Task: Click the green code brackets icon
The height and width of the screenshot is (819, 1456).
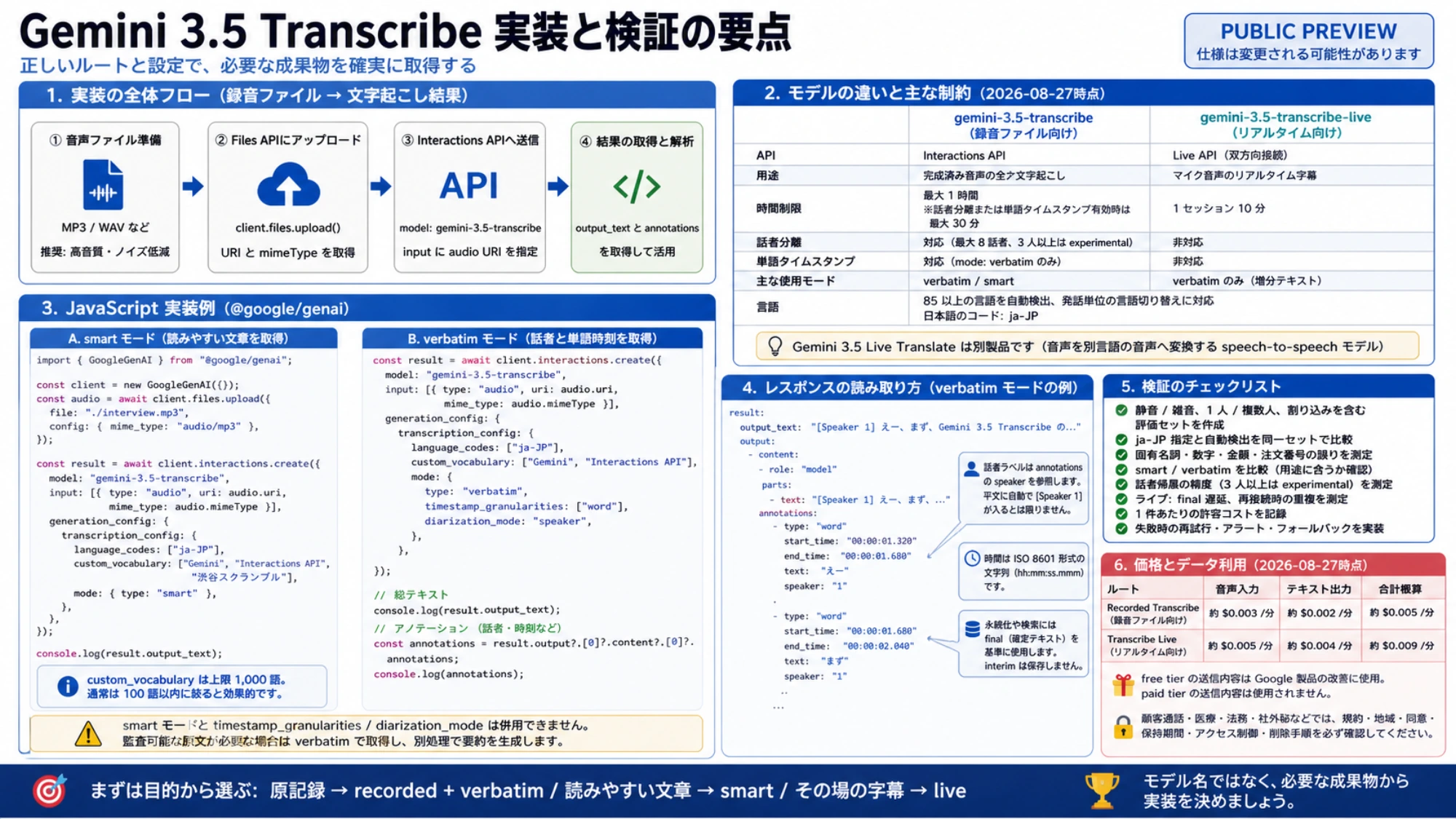Action: pyautogui.click(x=637, y=186)
